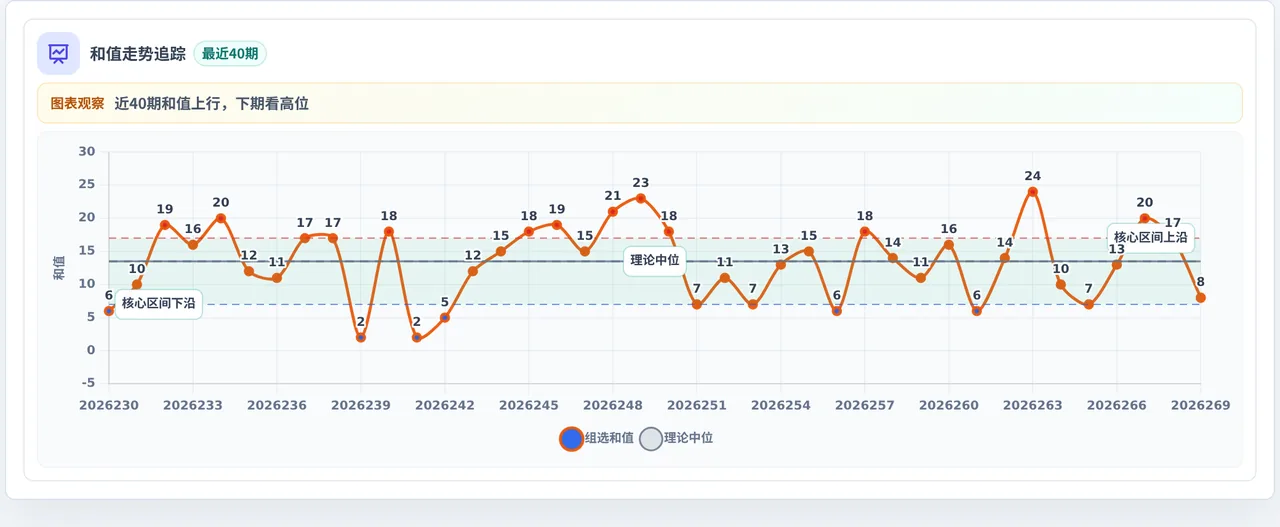Select the data point labeled 21
Viewport: 1280px width, 527px height.
point(613,211)
